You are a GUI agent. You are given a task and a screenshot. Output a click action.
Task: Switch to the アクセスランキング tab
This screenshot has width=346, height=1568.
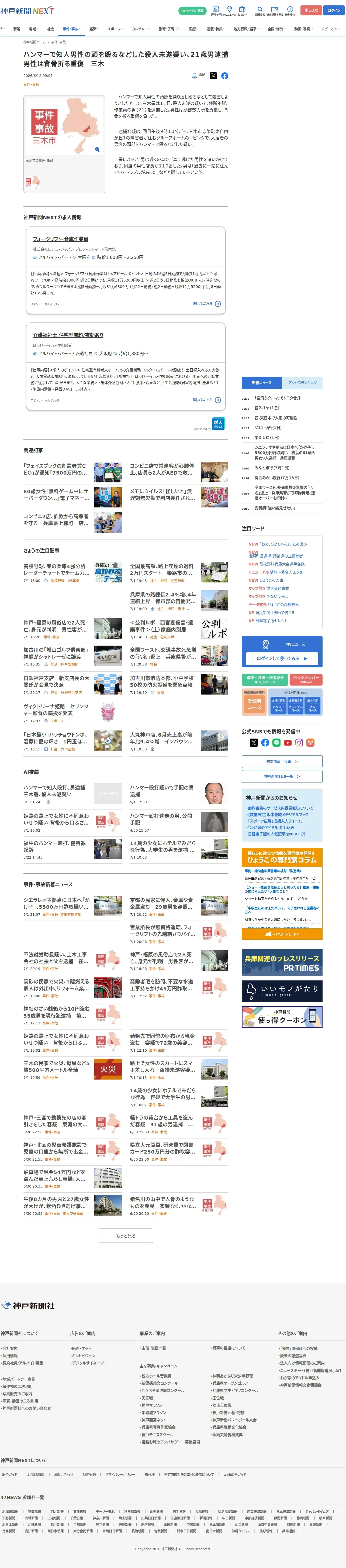[x=302, y=383]
